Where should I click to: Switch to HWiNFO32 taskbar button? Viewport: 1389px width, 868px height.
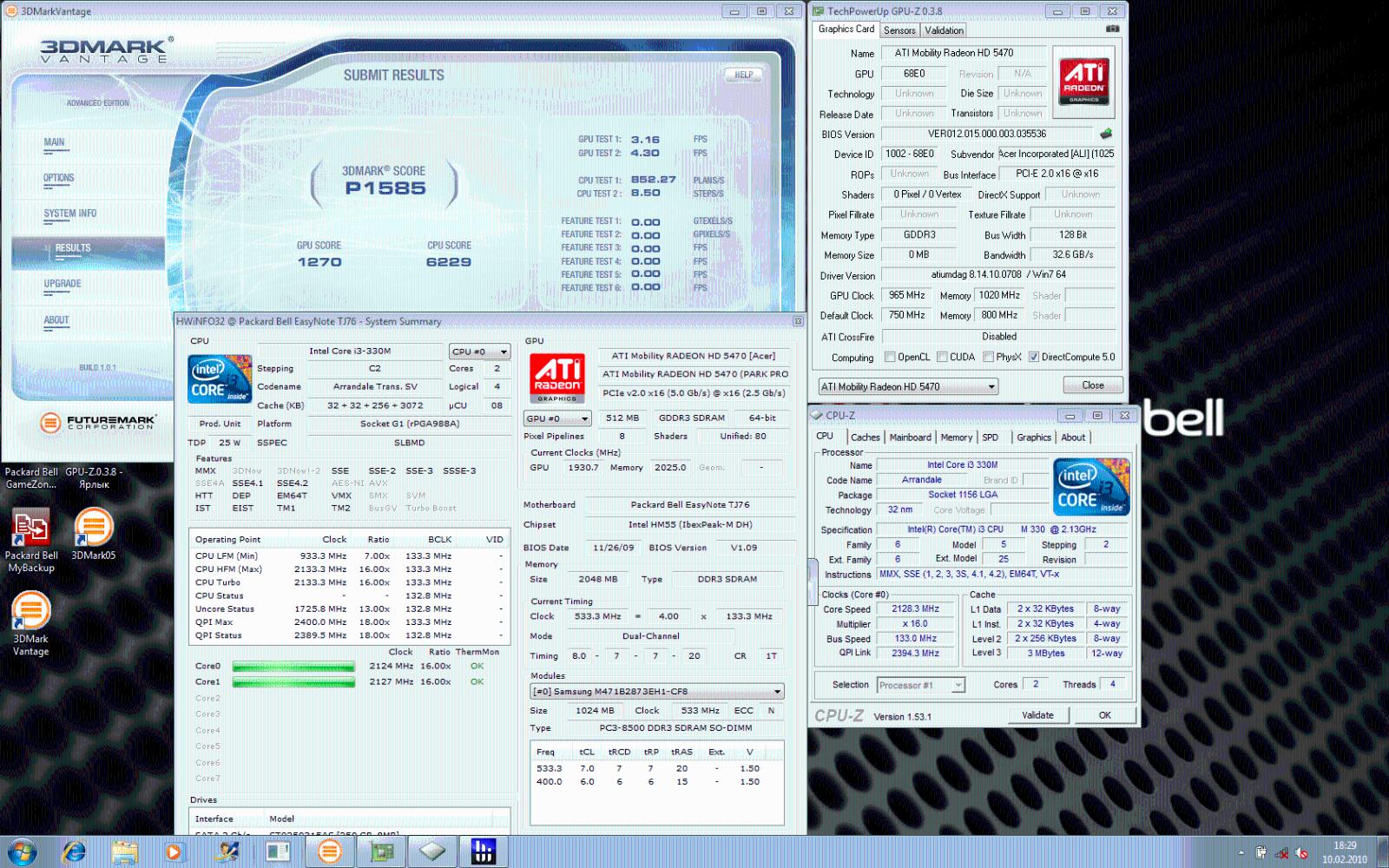[x=483, y=852]
